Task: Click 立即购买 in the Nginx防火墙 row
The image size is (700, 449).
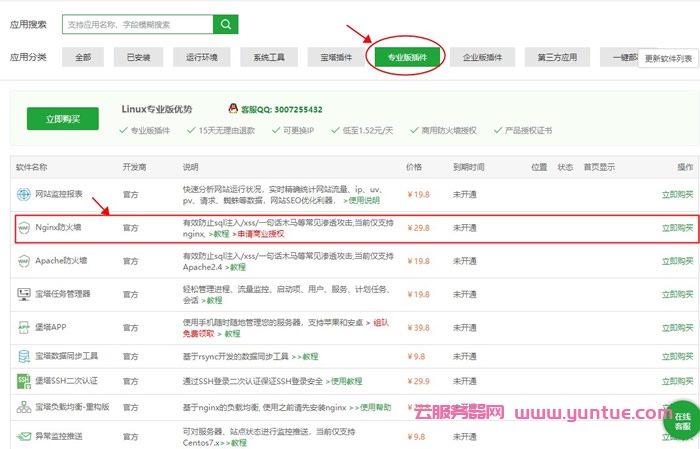Action: click(677, 228)
